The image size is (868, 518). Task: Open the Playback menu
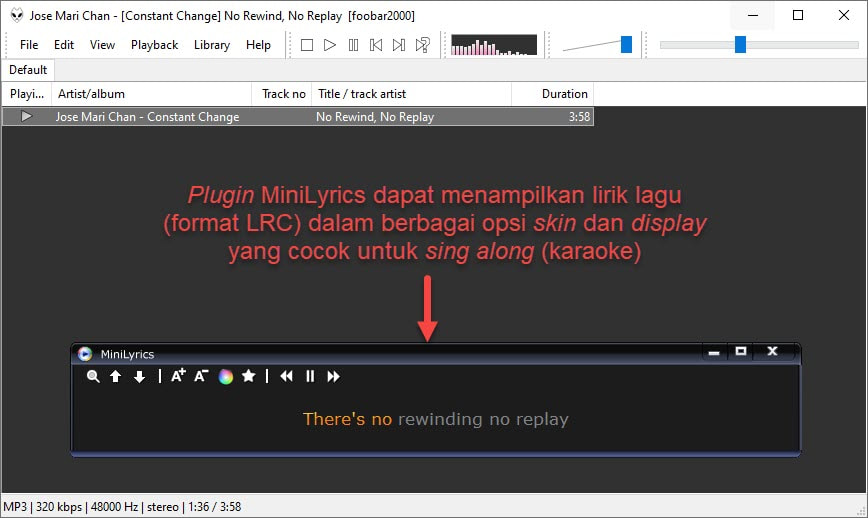(x=154, y=45)
